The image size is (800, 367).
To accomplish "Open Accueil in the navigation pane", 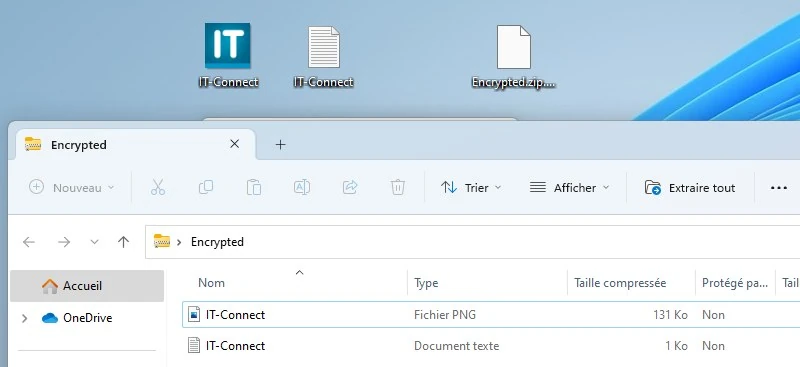I will click(87, 285).
